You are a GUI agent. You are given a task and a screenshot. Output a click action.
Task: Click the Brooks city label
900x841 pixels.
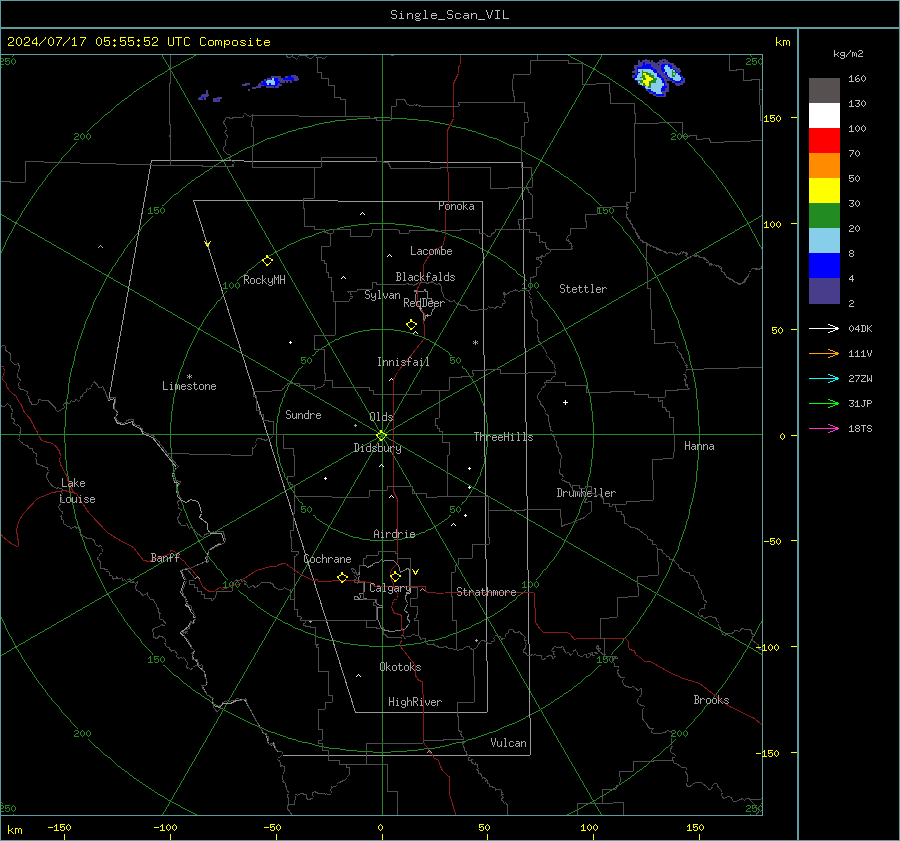click(711, 700)
